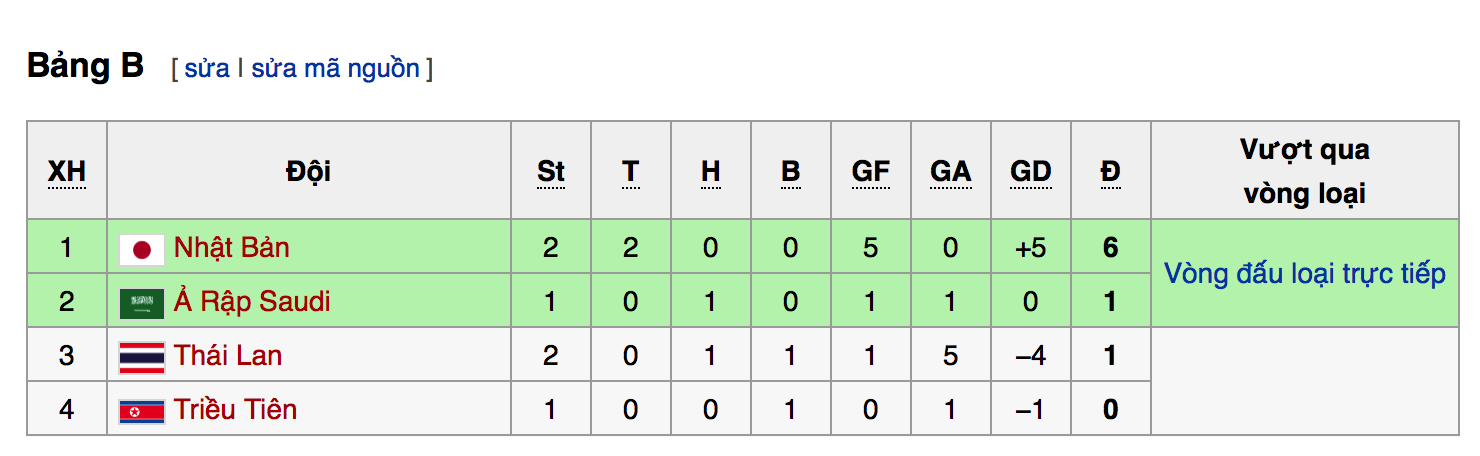
Task: Click the Japan flag icon
Action: (x=141, y=249)
